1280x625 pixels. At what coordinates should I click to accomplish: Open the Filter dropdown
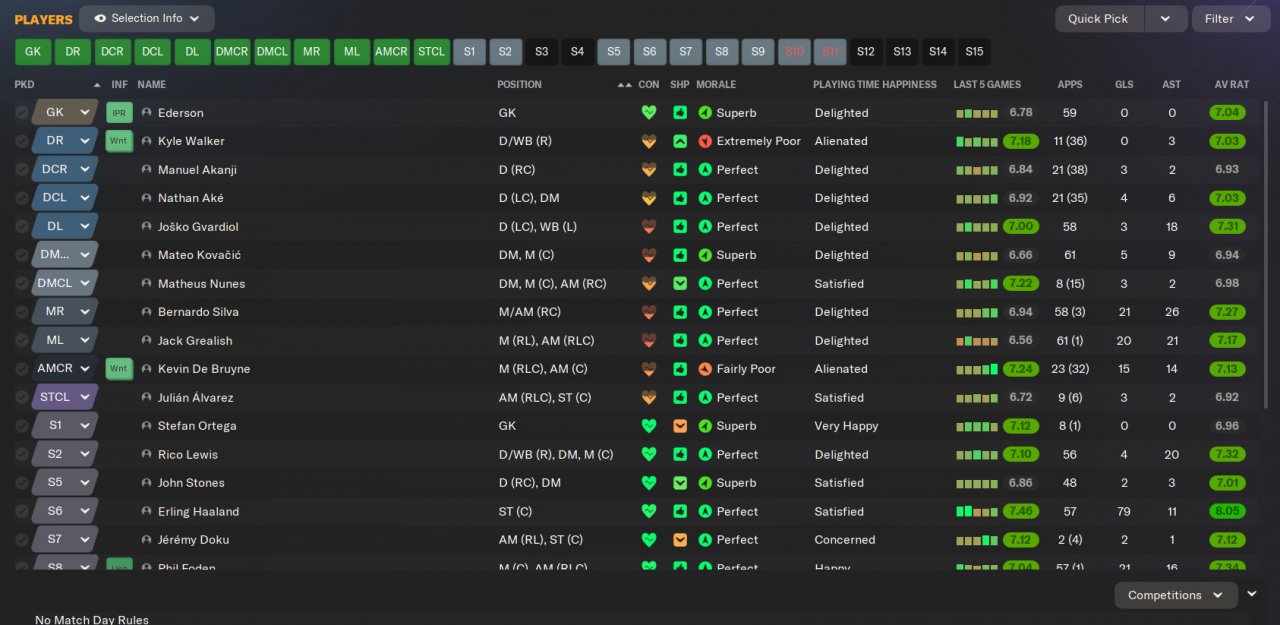(1230, 19)
